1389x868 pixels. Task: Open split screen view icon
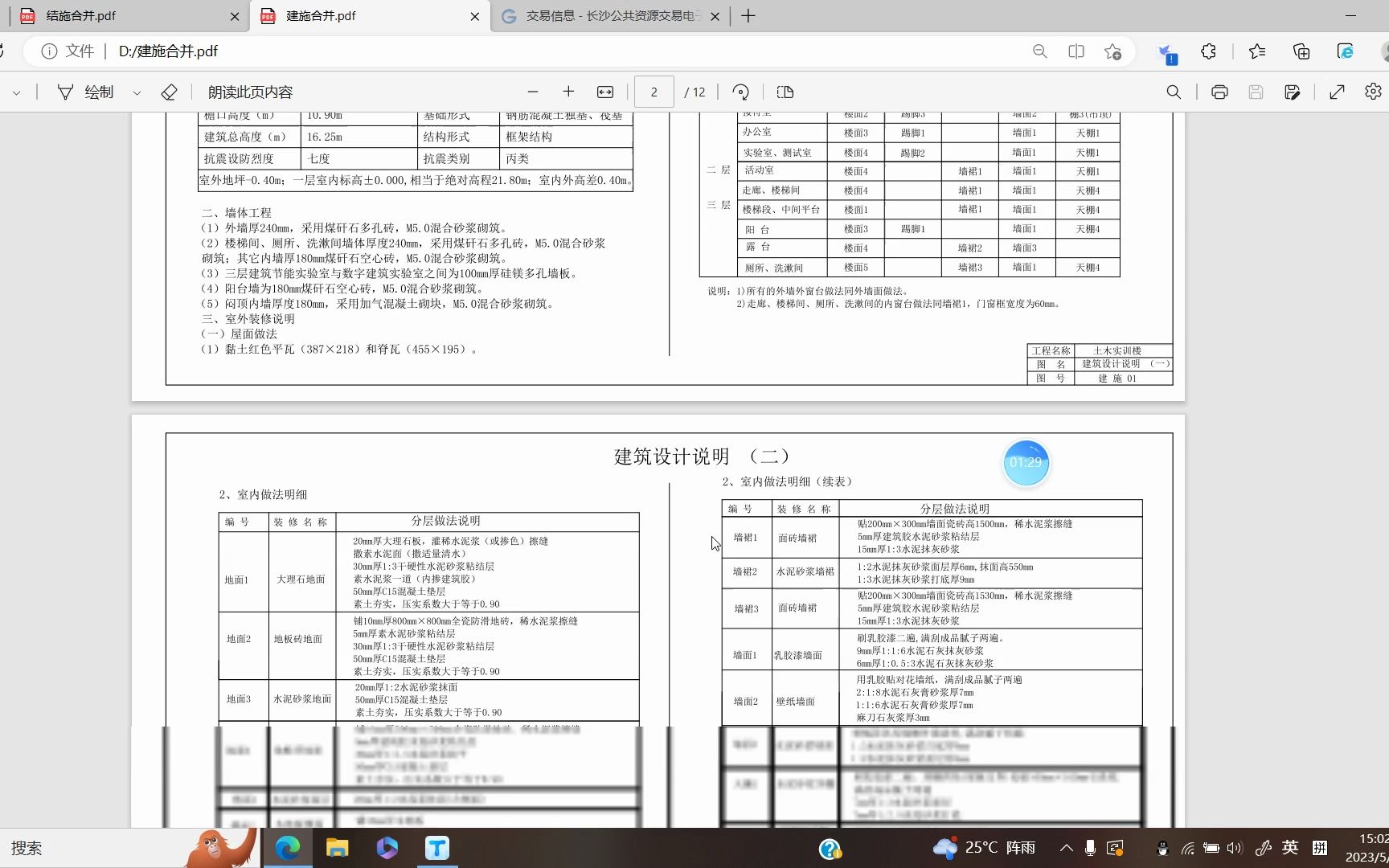click(x=1076, y=51)
